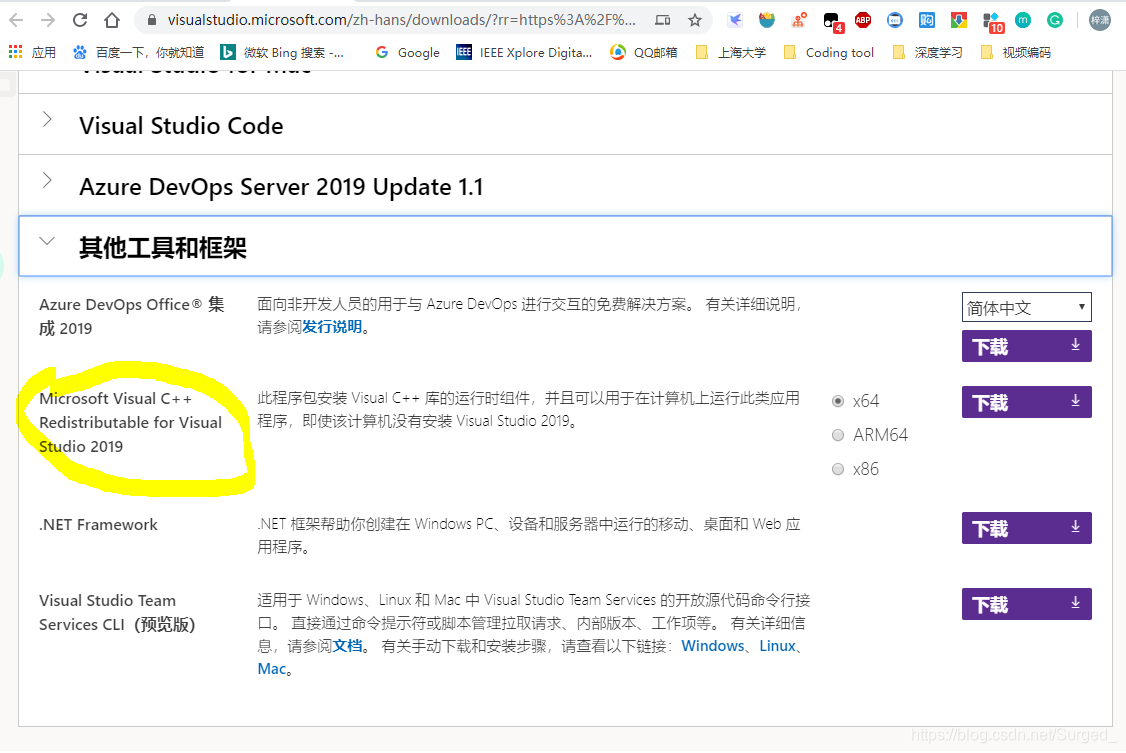Screen dimensions: 1126x753
Task: Click the Azure DevOps Office 集成 2019 title
Action: point(131,316)
